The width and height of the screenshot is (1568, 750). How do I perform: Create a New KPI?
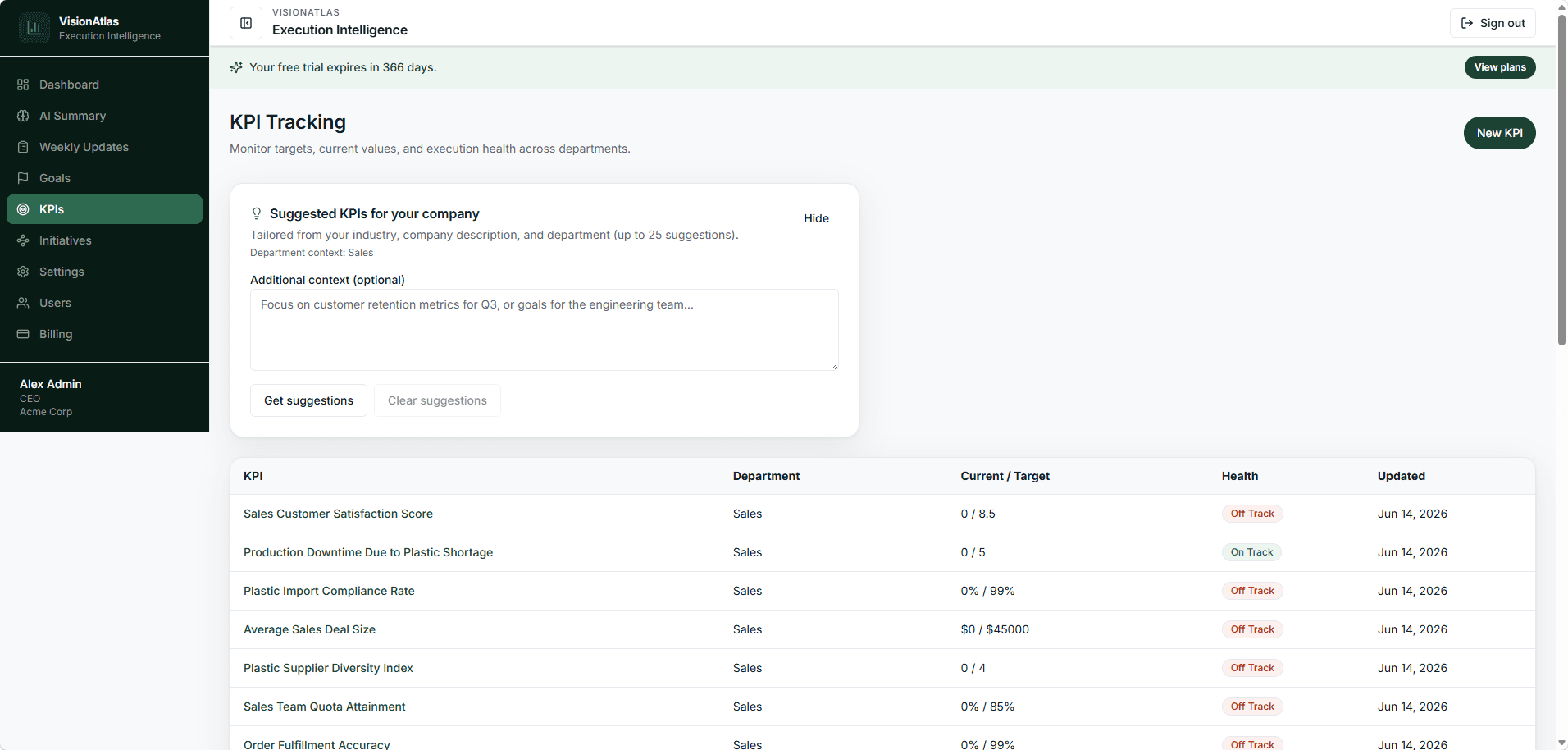(x=1499, y=133)
